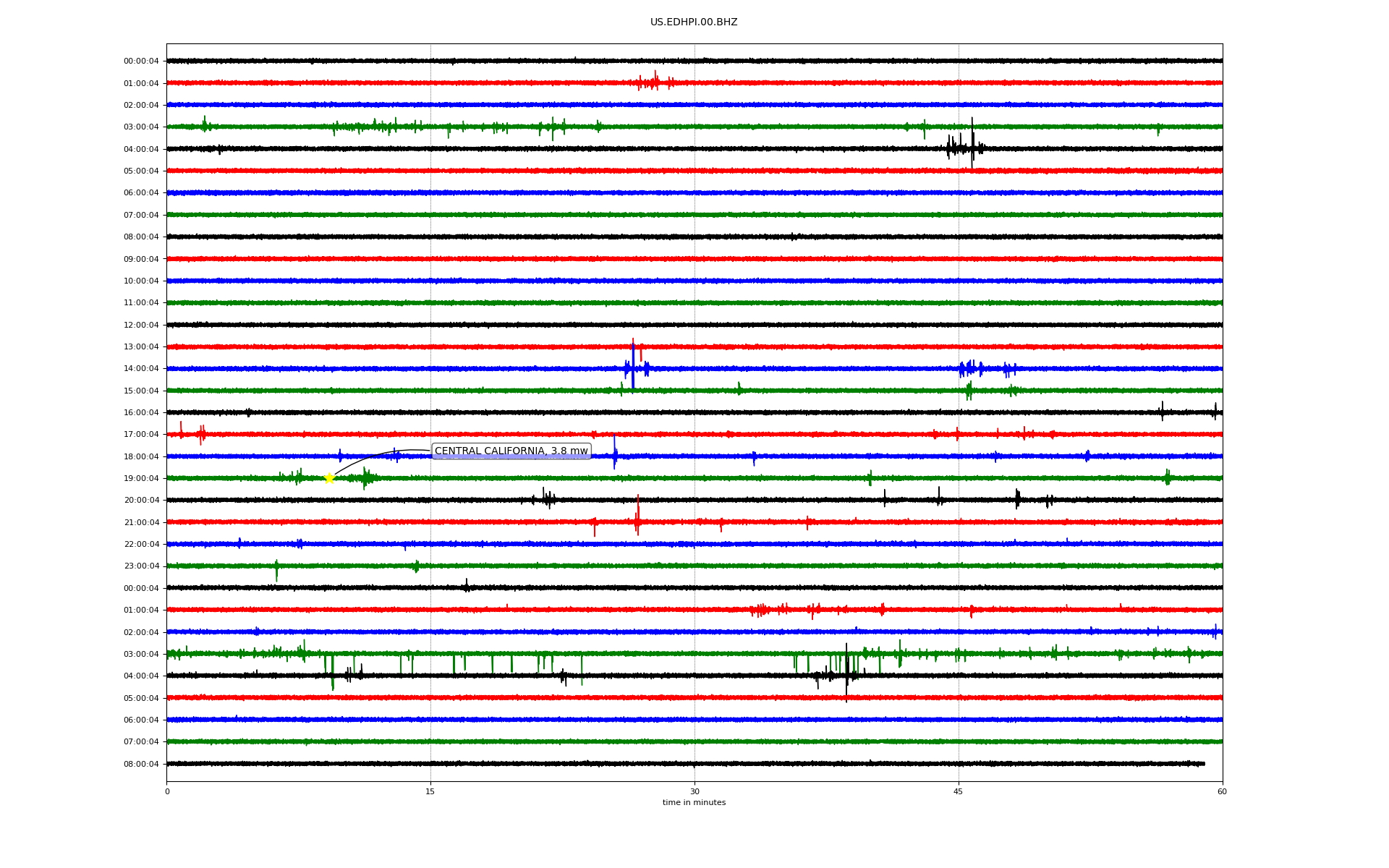Click the plot title US.EDHPI.00.BHZ
This screenshot has height=868, width=1389.
(694, 22)
